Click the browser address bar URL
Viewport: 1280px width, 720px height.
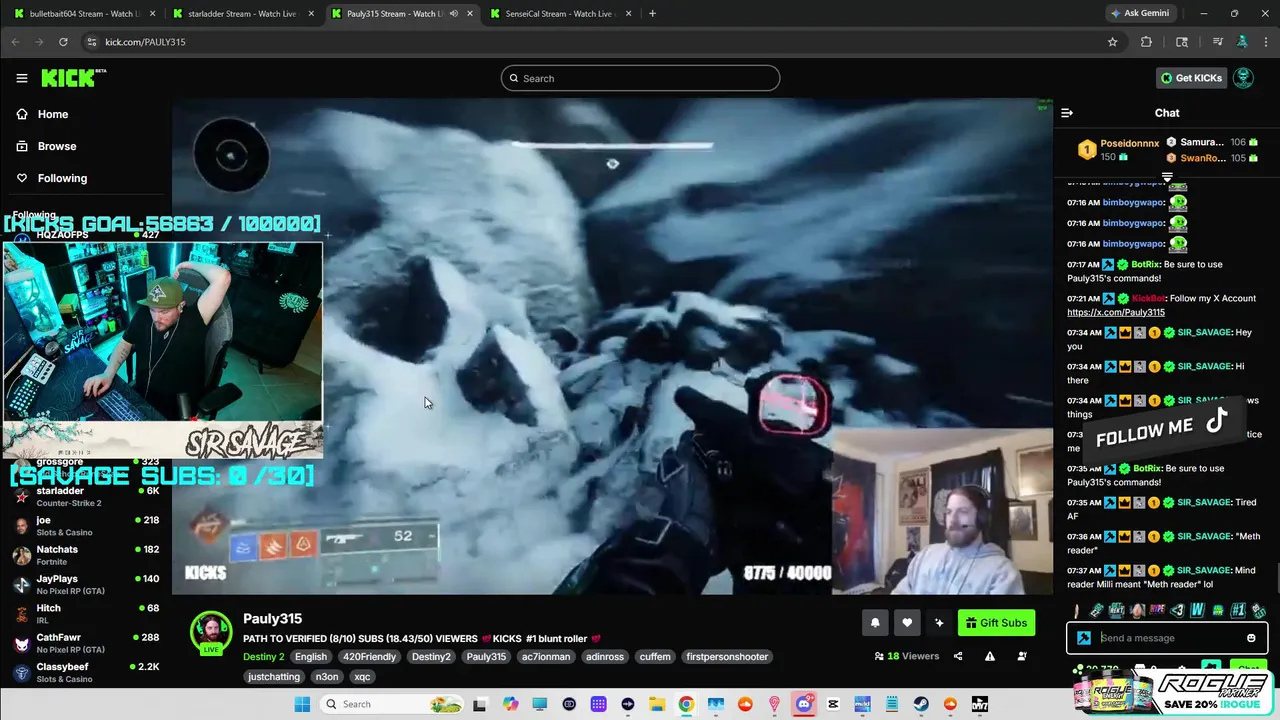click(x=145, y=42)
